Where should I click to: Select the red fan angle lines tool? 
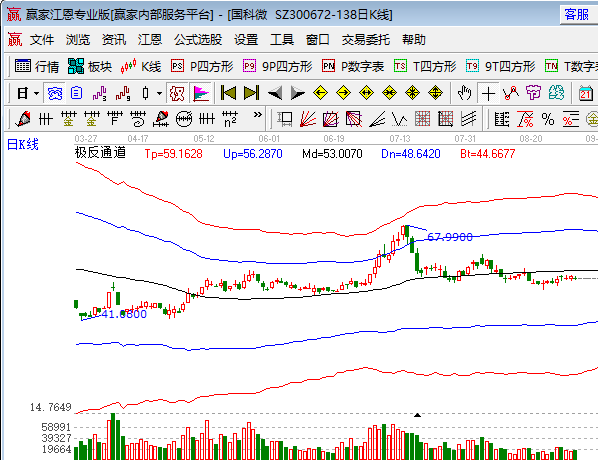(x=308, y=119)
